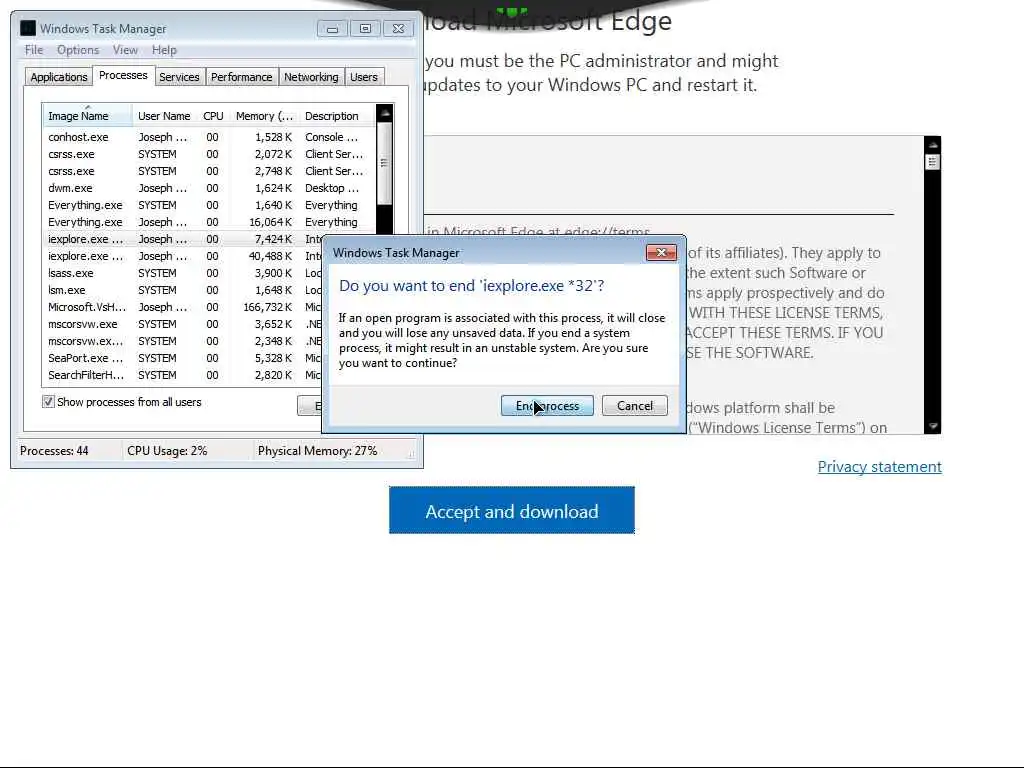The image size is (1024, 768).
Task: Select the Processes tab
Action: point(123,76)
